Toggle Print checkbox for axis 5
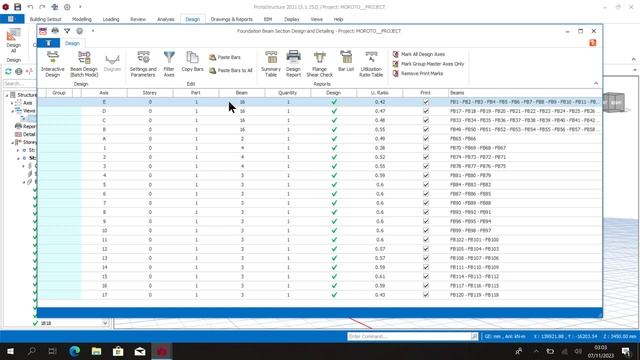Image resolution: width=640 pixels, height=360 pixels. [x=426, y=184]
